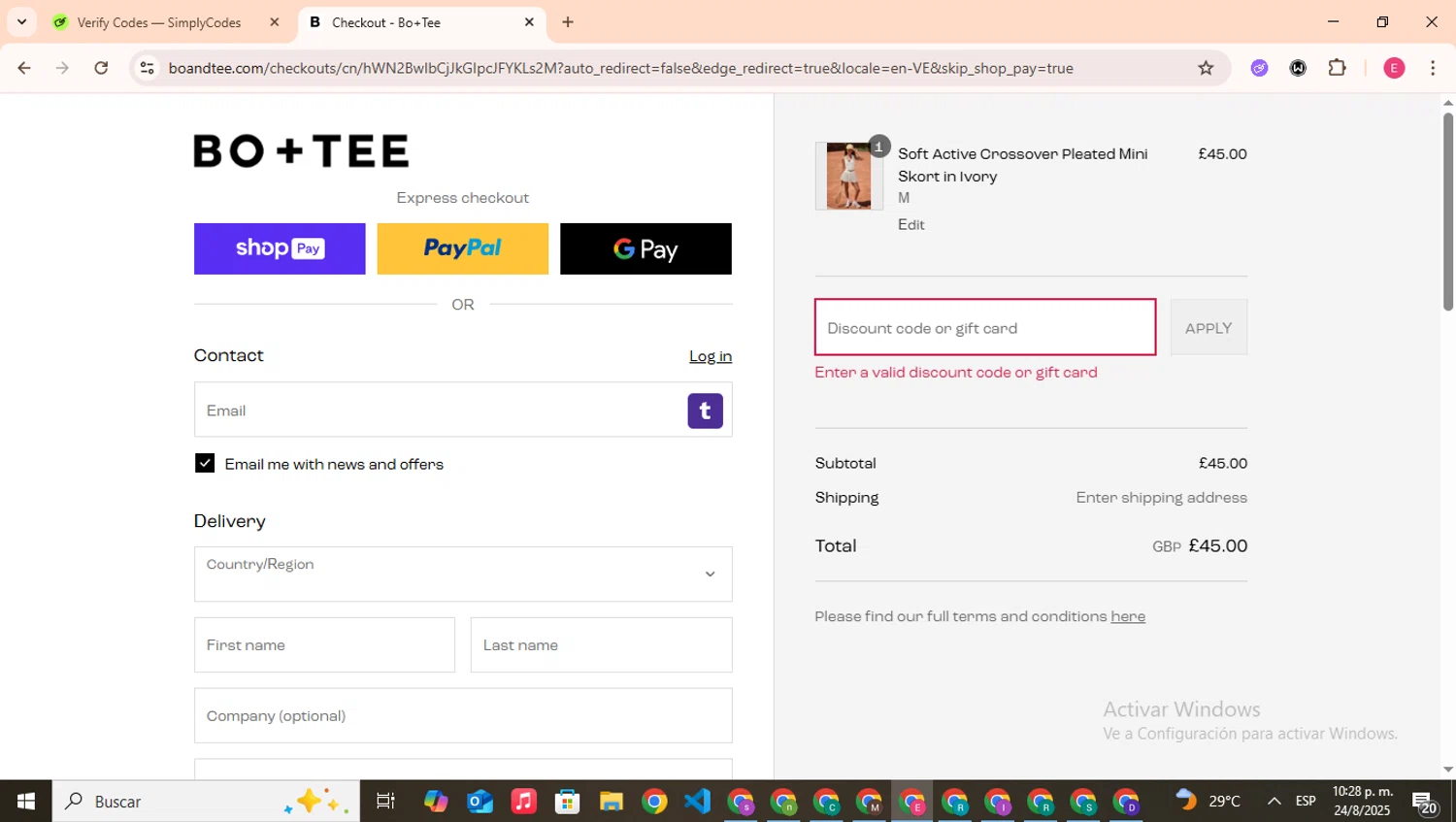Screen dimensions: 1456x822
Task: Open the Extensions puzzle icon
Action: 1337,68
